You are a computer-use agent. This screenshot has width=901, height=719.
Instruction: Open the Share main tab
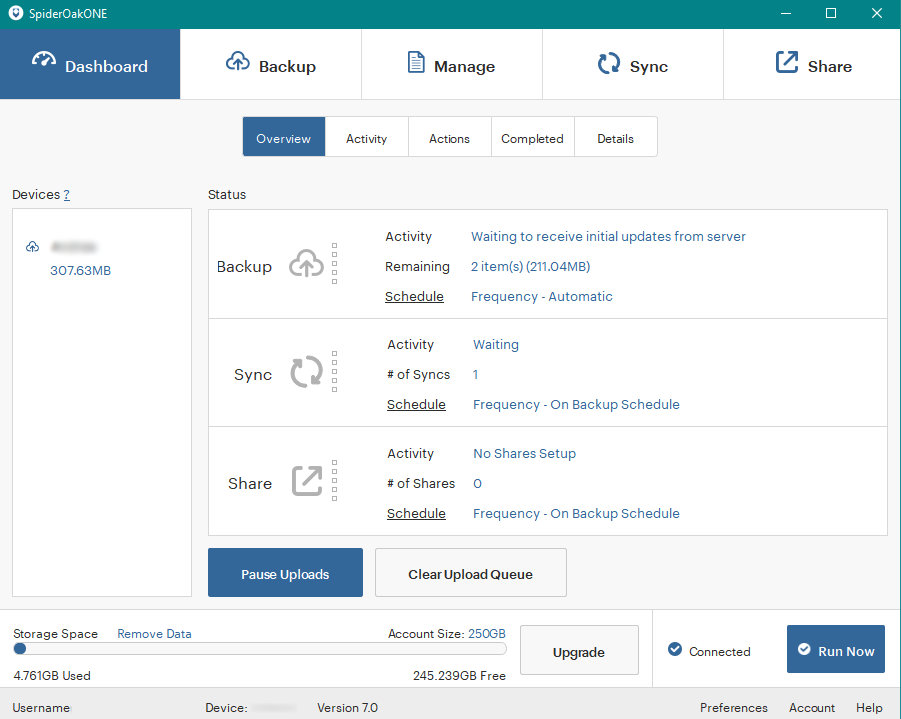813,64
